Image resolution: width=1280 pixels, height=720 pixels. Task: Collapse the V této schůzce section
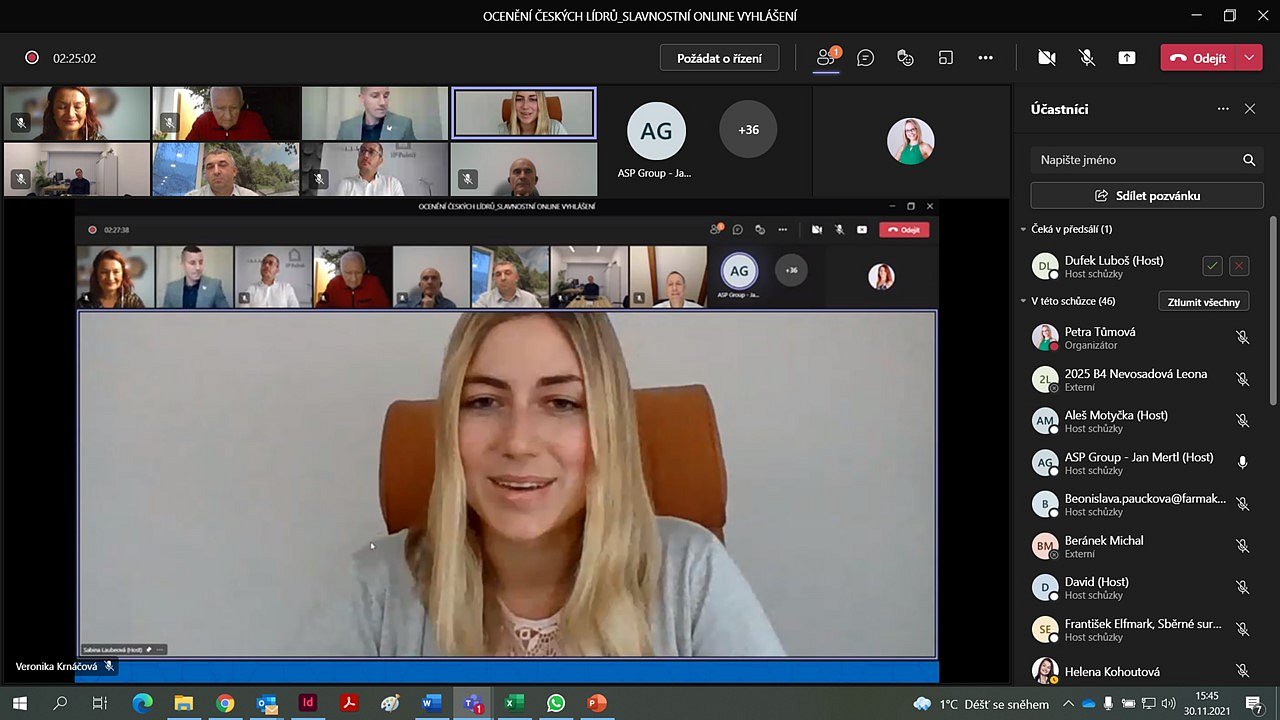(1024, 301)
